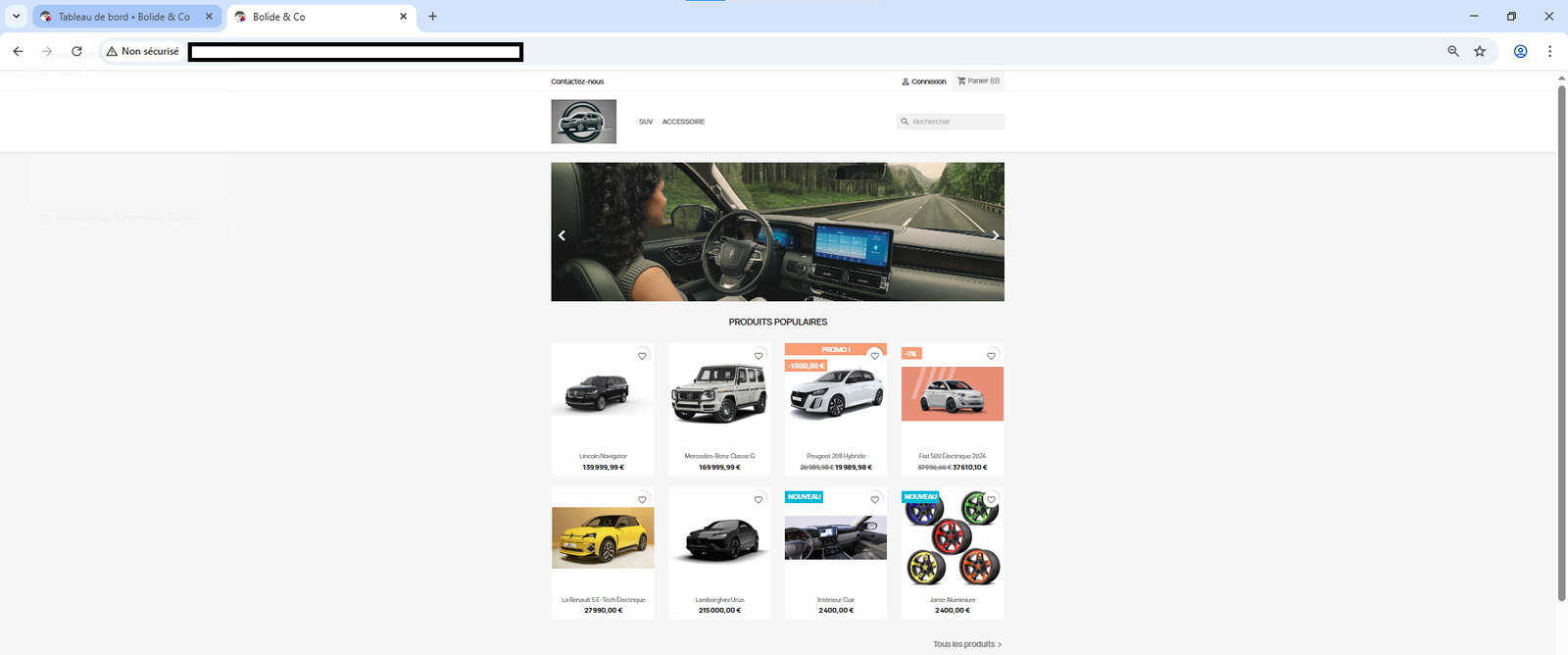1568x655 pixels.
Task: Click the browser forward arrow
Action: pos(47,51)
